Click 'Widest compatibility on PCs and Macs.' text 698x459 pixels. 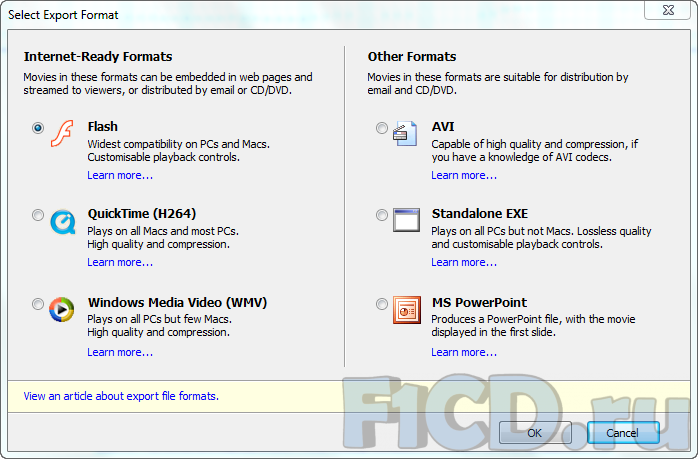[179, 144]
